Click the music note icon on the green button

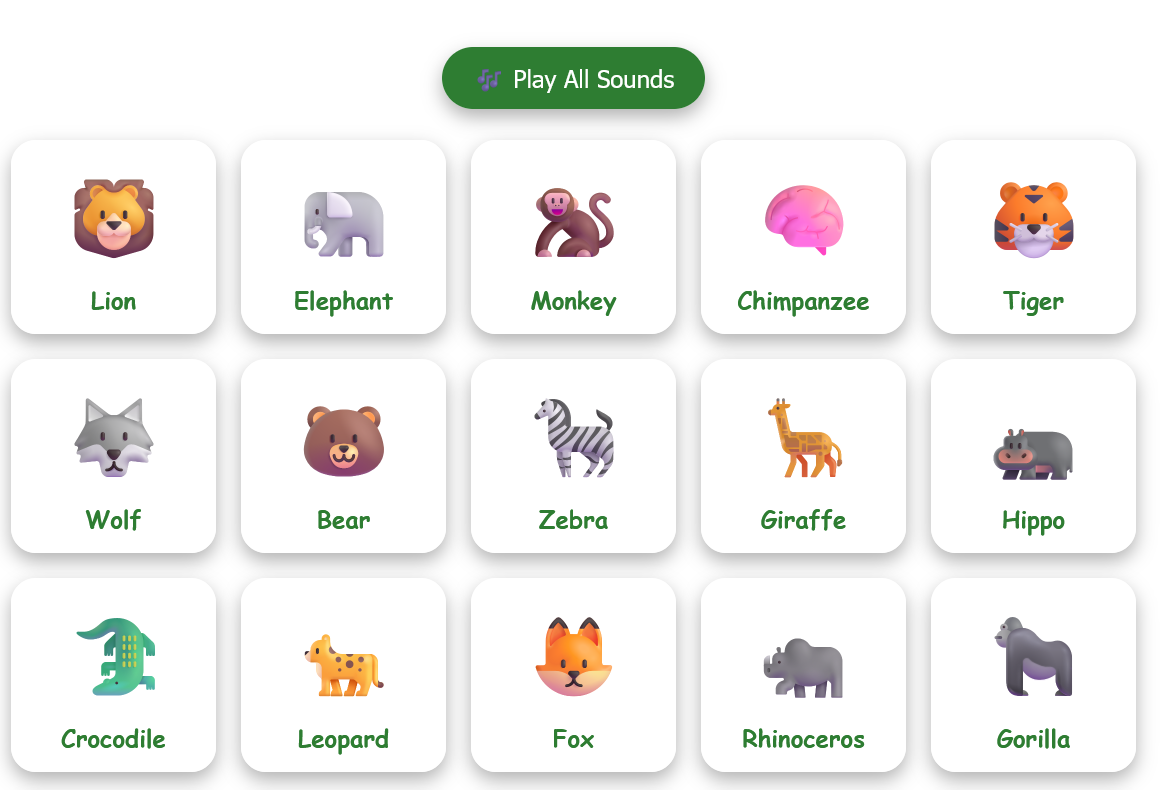click(x=489, y=77)
